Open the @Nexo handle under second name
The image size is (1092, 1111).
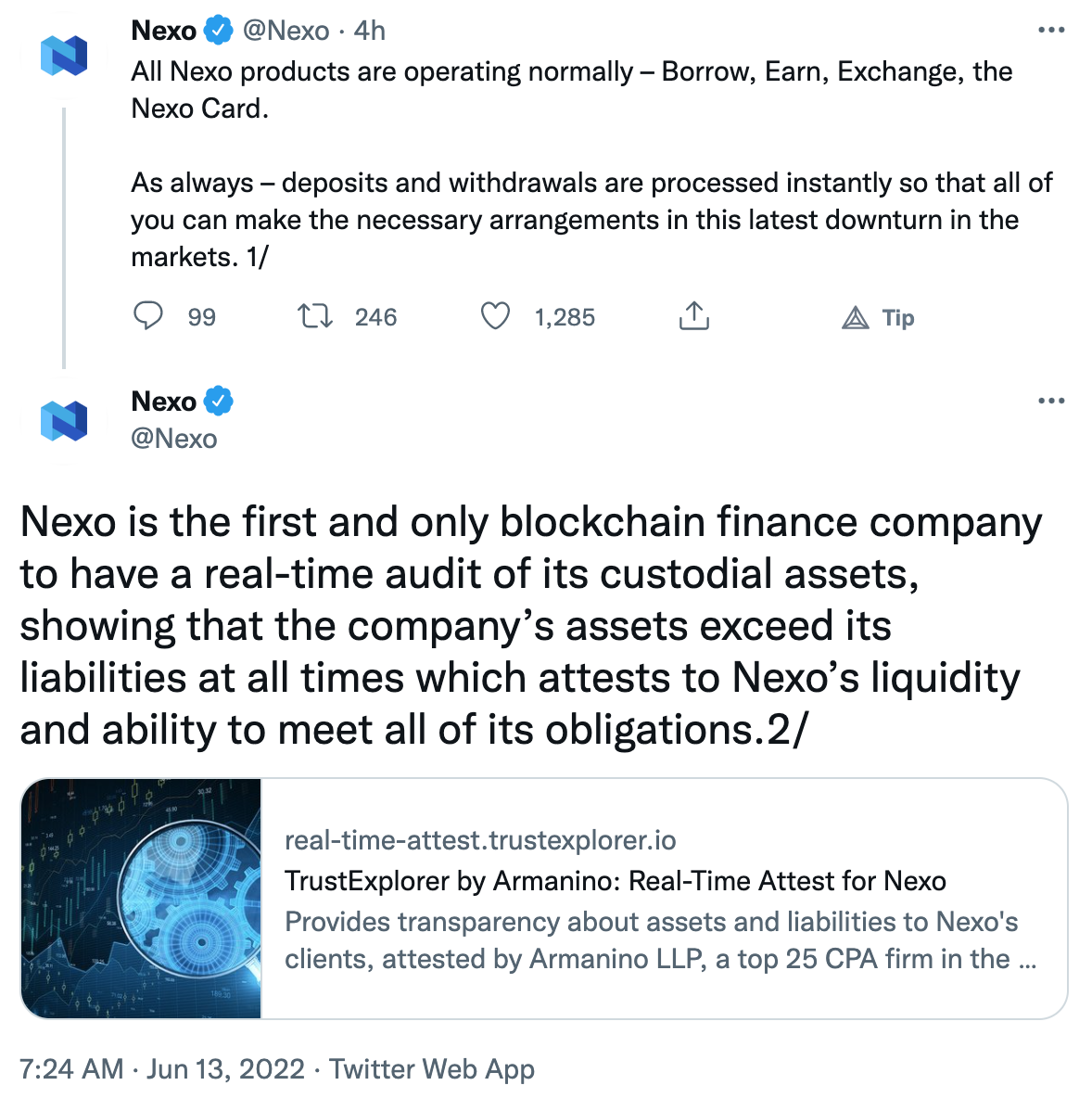tap(174, 439)
